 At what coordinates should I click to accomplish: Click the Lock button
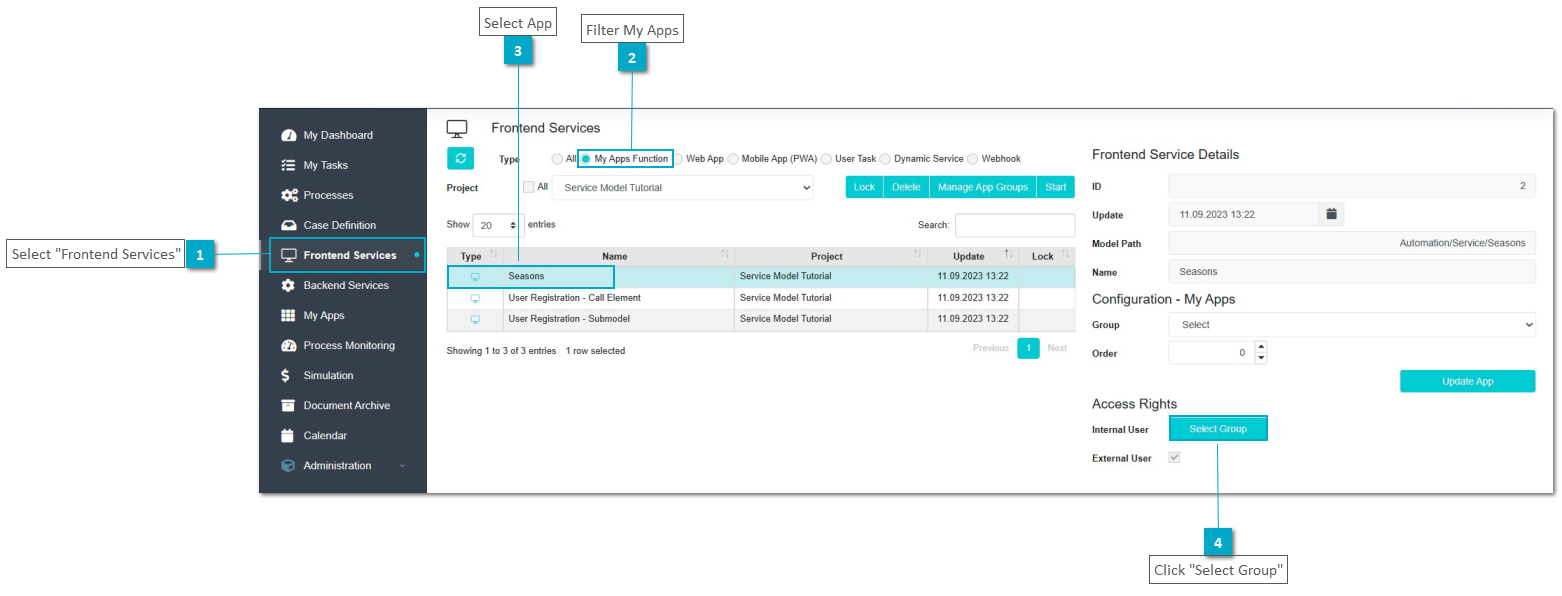[x=864, y=187]
